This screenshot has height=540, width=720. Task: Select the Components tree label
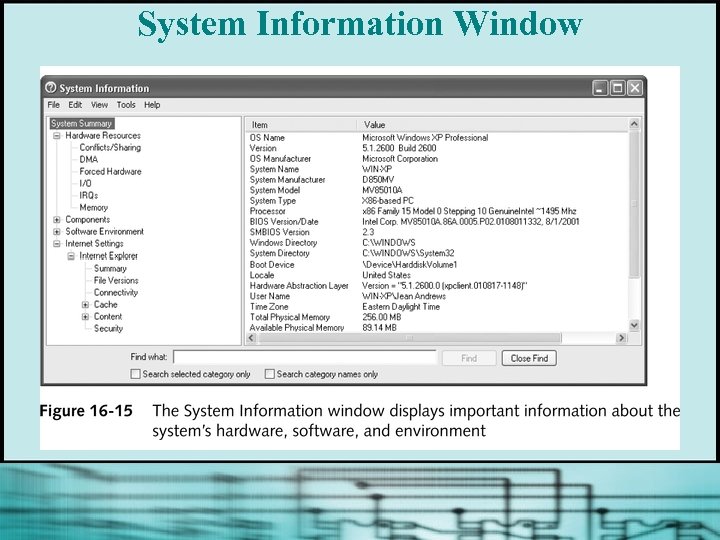pyautogui.click(x=88, y=219)
